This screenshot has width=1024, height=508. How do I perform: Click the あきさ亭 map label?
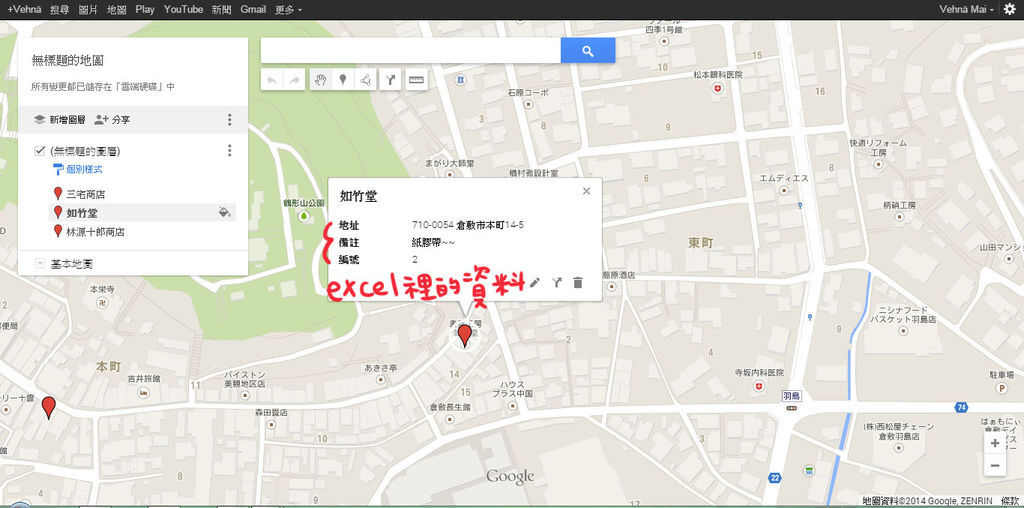(x=381, y=368)
